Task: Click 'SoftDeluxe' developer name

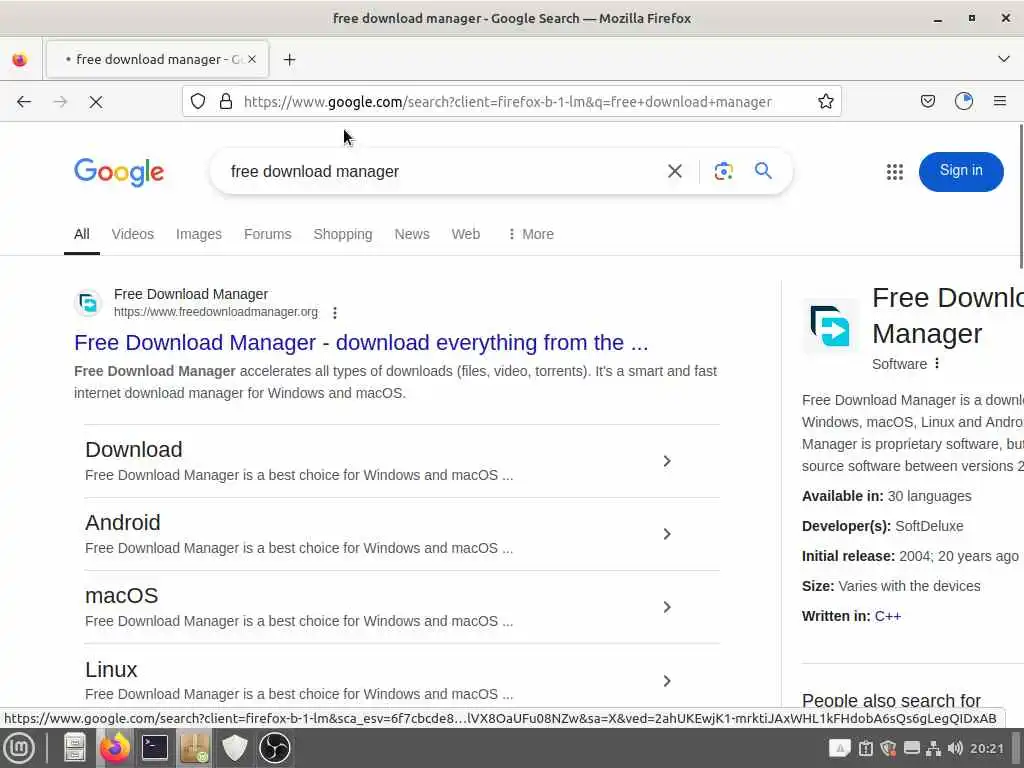Action: coord(929,526)
